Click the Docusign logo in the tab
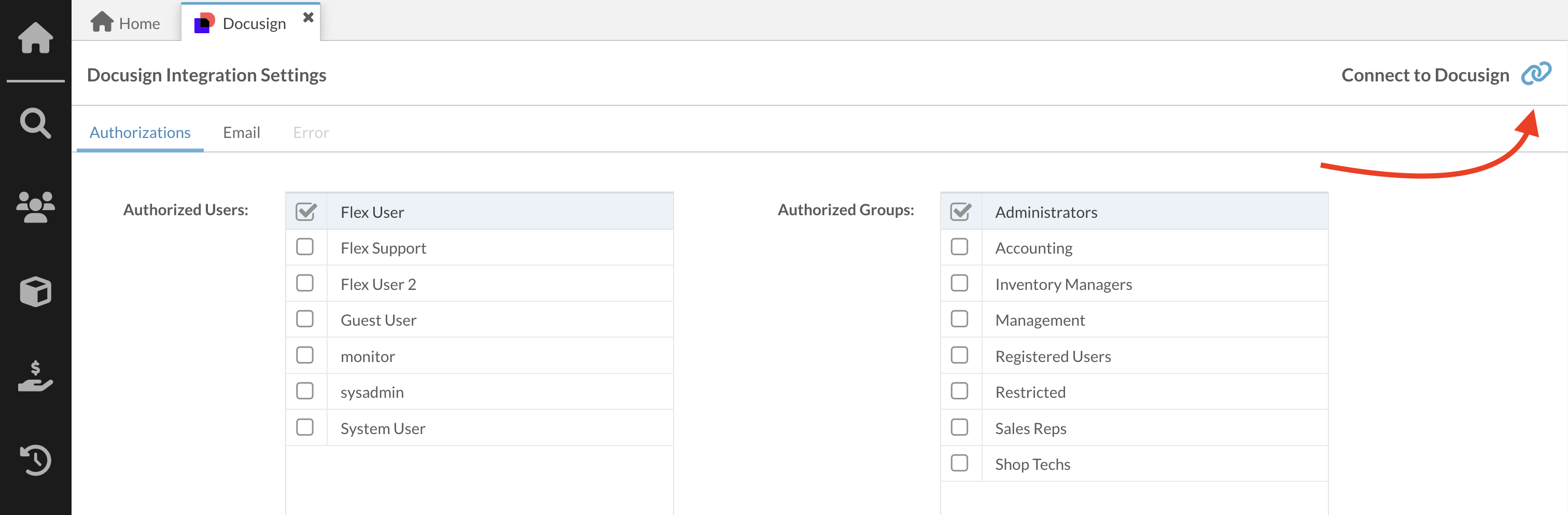This screenshot has width=1568, height=515. (204, 23)
